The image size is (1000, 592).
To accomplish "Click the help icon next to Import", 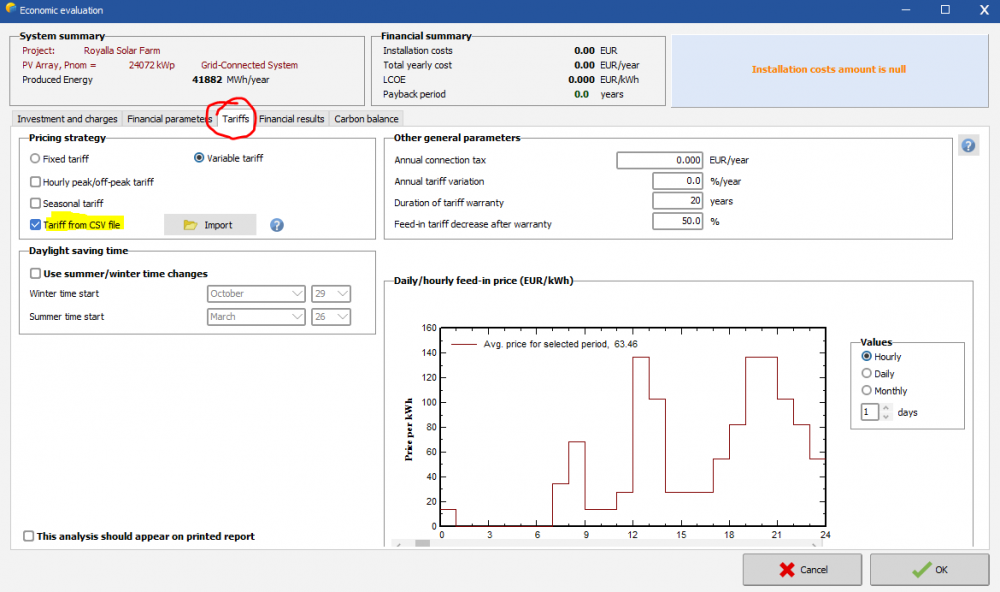I will tap(277, 225).
